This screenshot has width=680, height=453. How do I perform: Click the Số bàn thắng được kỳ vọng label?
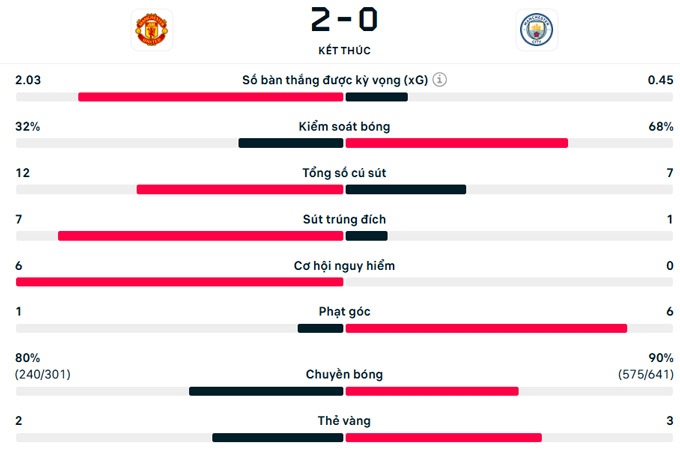tap(336, 80)
